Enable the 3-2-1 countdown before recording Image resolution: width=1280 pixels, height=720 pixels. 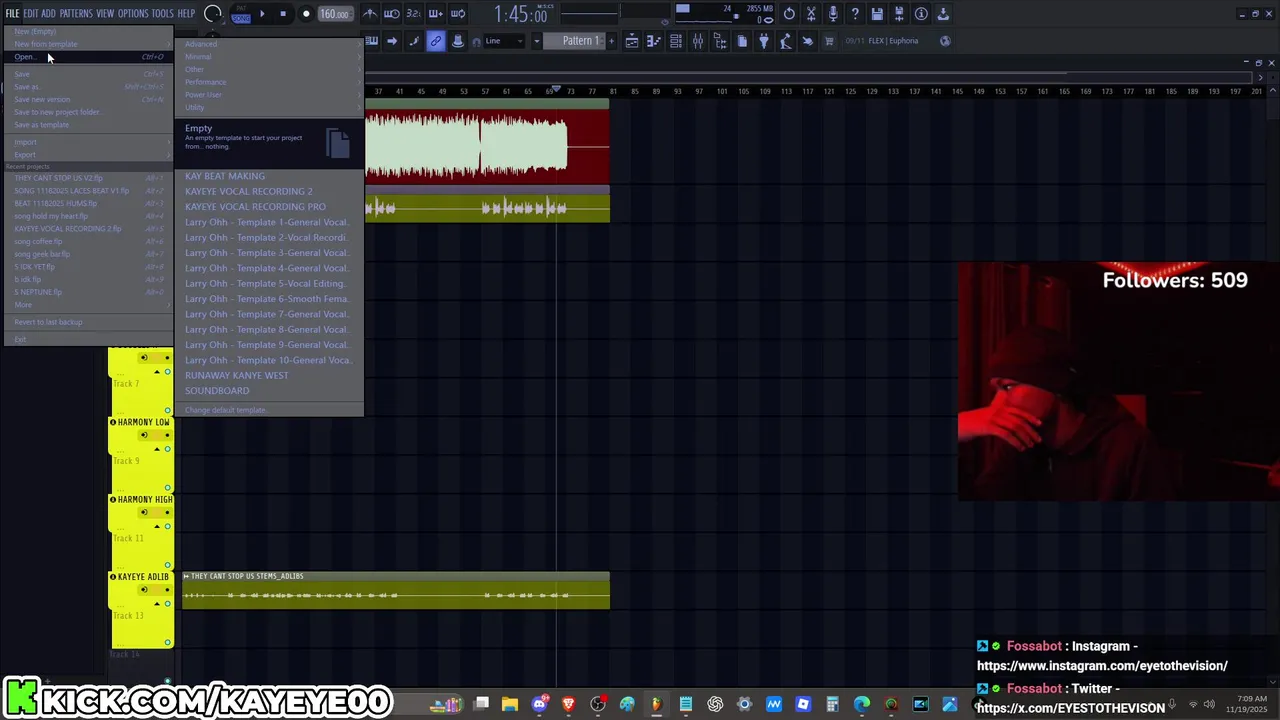413,14
